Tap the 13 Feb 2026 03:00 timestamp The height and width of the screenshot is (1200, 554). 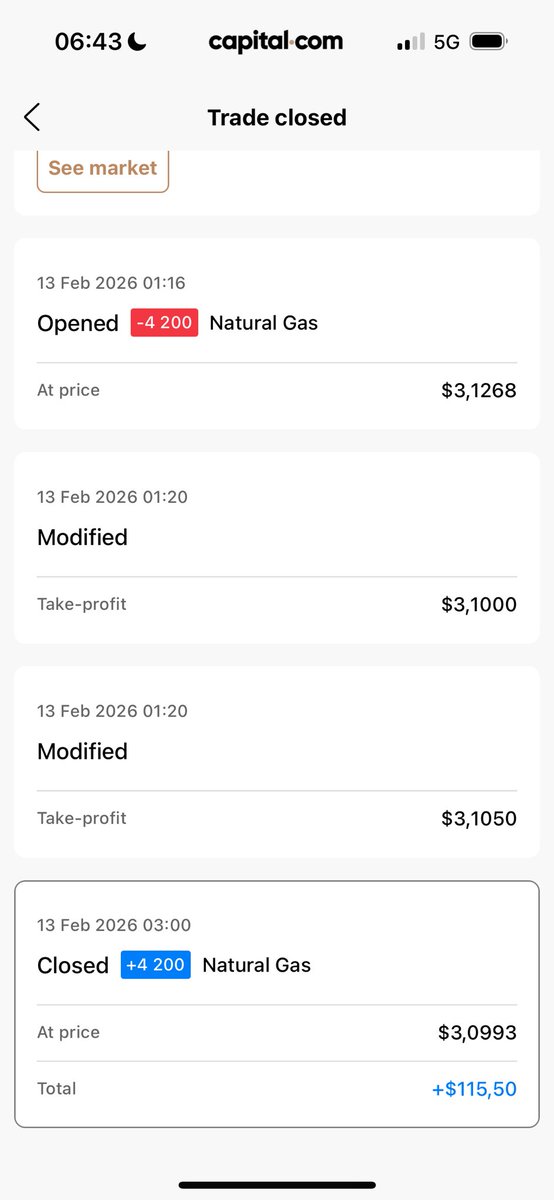(x=114, y=925)
